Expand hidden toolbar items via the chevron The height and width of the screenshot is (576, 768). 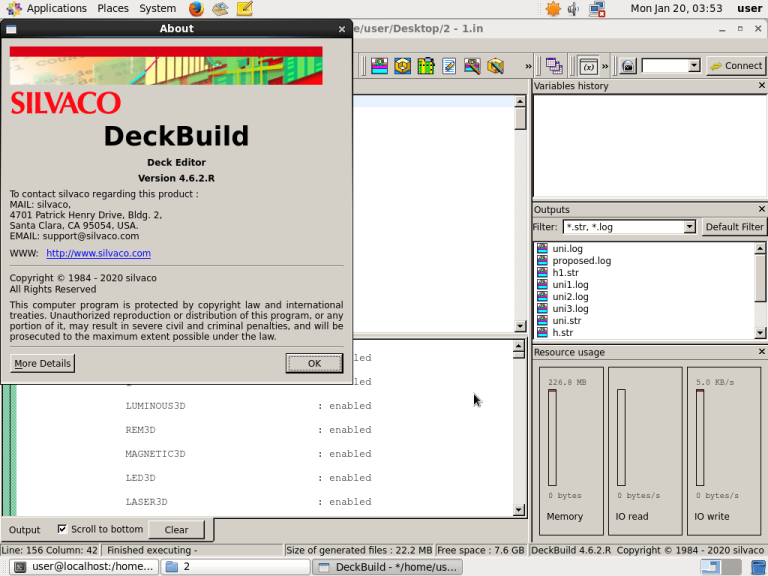point(528,66)
